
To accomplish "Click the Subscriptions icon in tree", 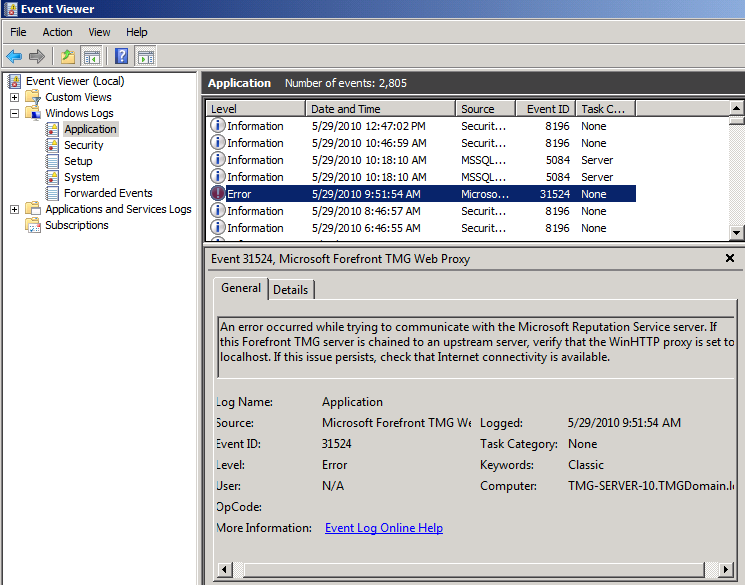I will [33, 225].
